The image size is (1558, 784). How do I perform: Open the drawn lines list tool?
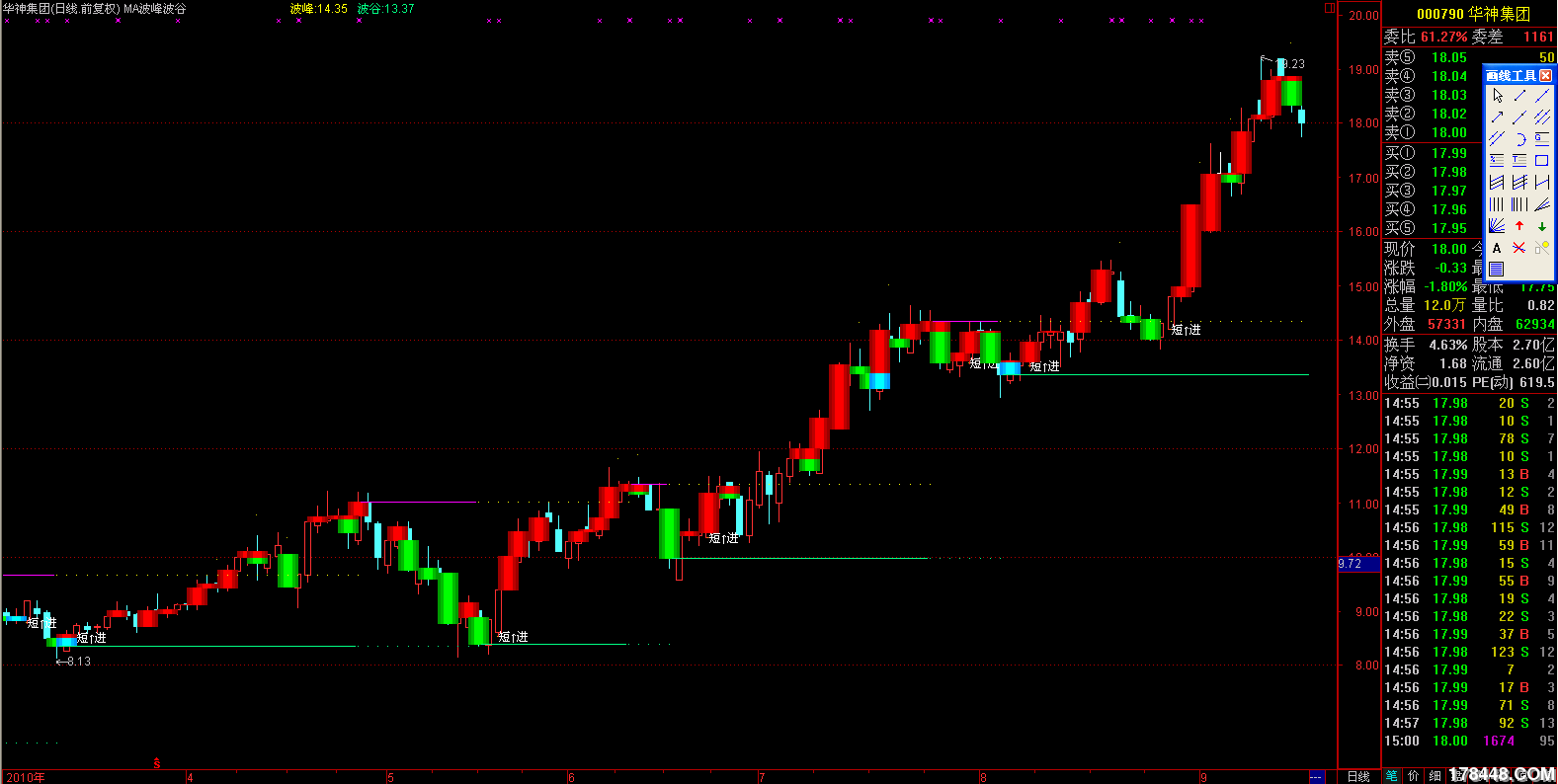click(x=1497, y=270)
